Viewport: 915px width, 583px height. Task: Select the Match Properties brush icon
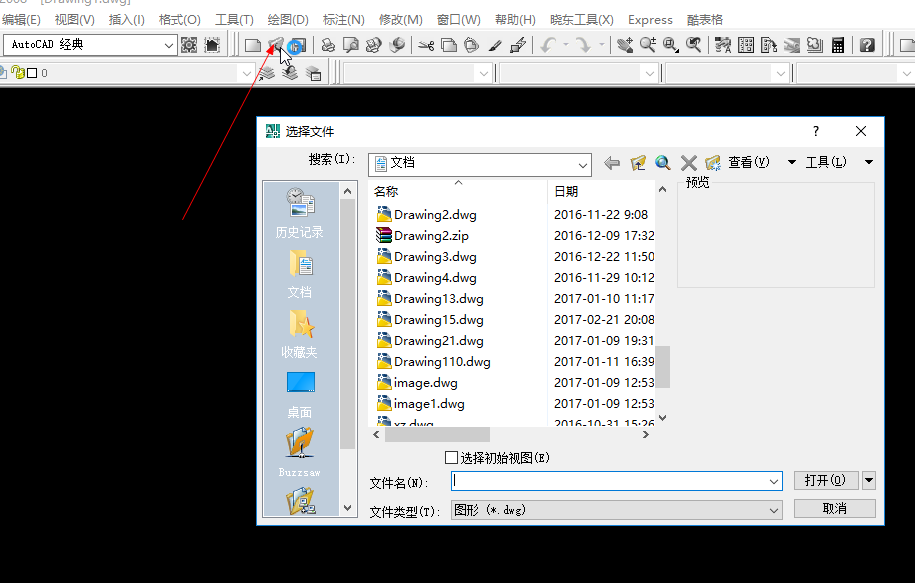[x=495, y=45]
